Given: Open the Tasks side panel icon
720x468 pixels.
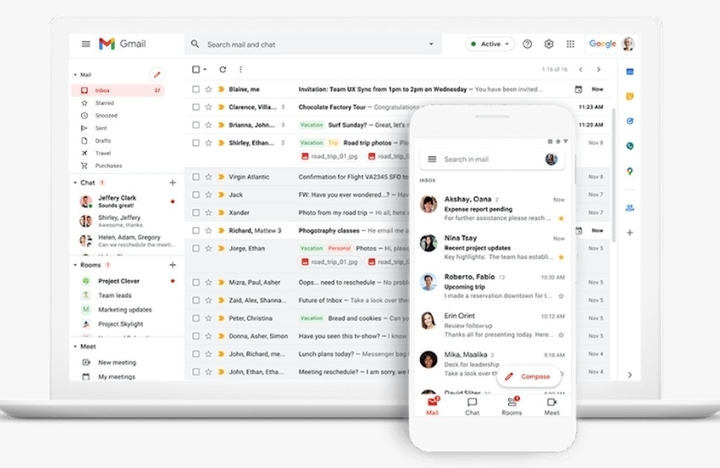Looking at the screenshot, I should pos(630,121).
